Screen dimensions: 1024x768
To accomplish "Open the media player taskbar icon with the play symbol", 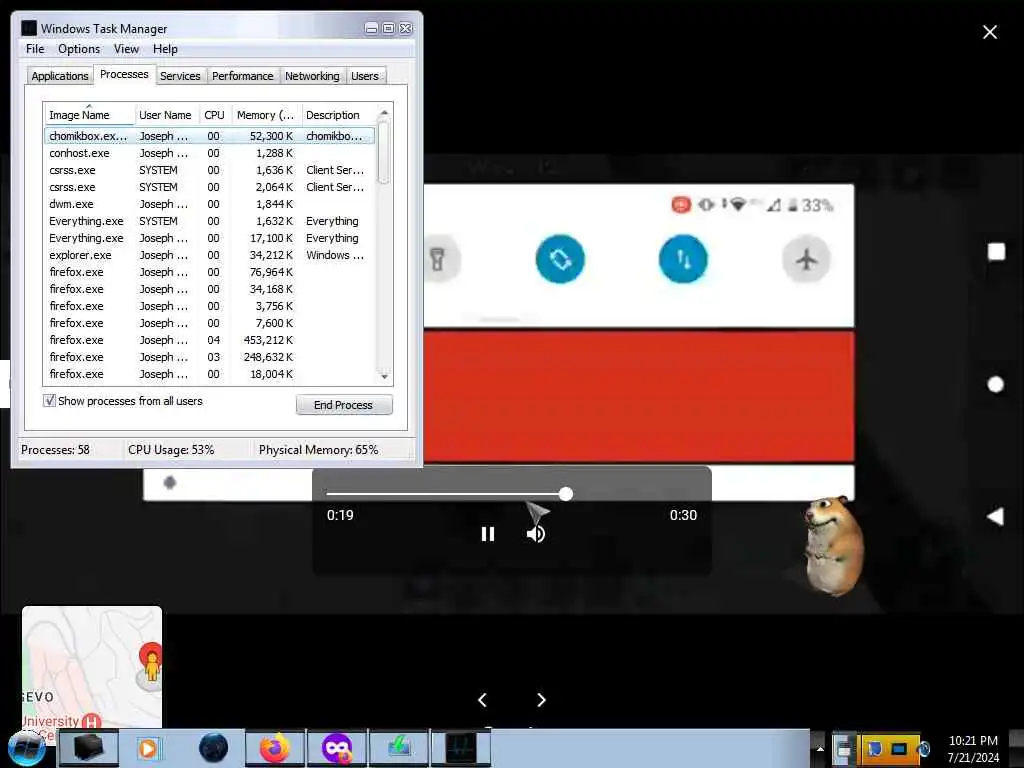I will (148, 748).
